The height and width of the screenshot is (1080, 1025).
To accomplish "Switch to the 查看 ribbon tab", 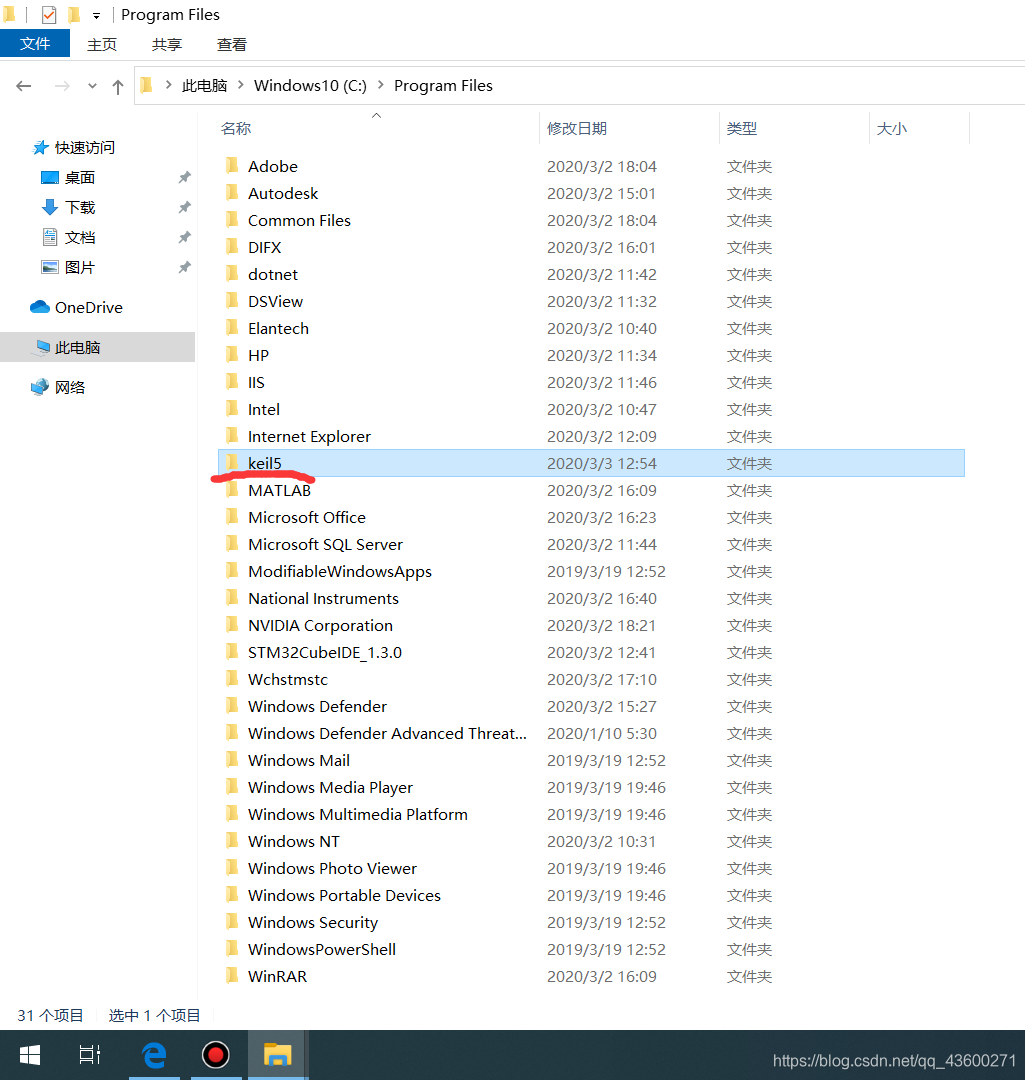I will tap(231, 45).
